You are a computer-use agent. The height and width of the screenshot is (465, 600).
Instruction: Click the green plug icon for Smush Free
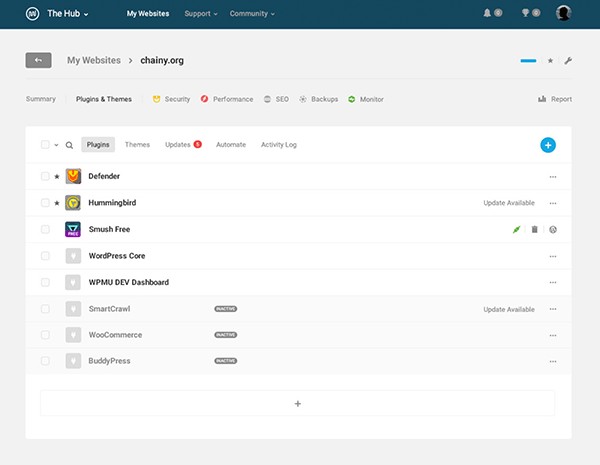pos(516,229)
